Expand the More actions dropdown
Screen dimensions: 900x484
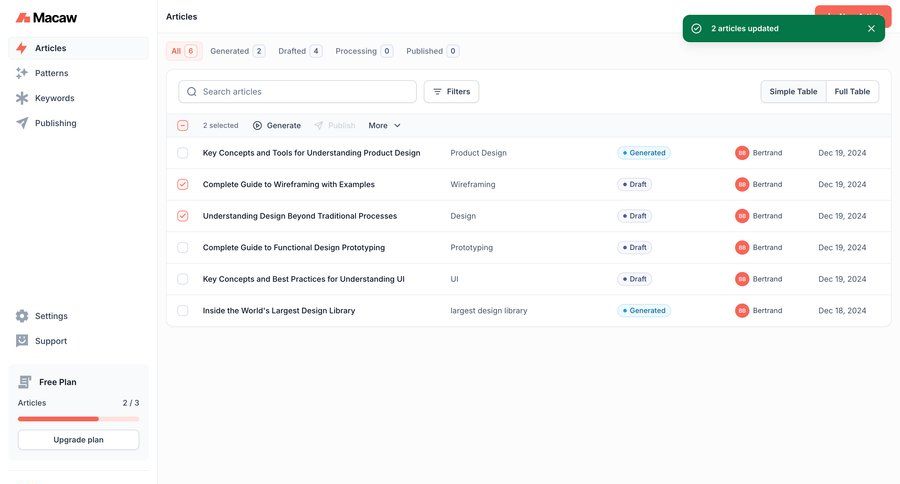(384, 125)
